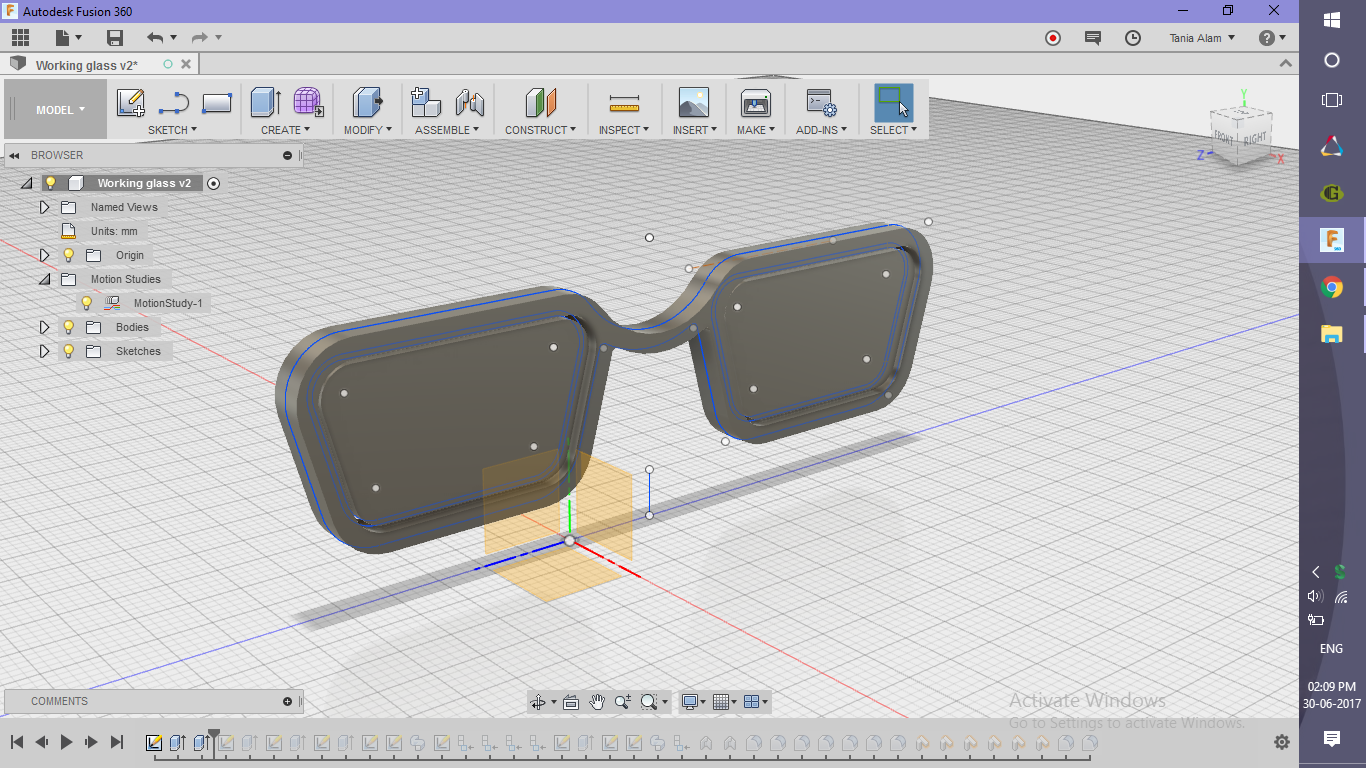
Task: Click the Insert image icon
Action: coord(694,102)
